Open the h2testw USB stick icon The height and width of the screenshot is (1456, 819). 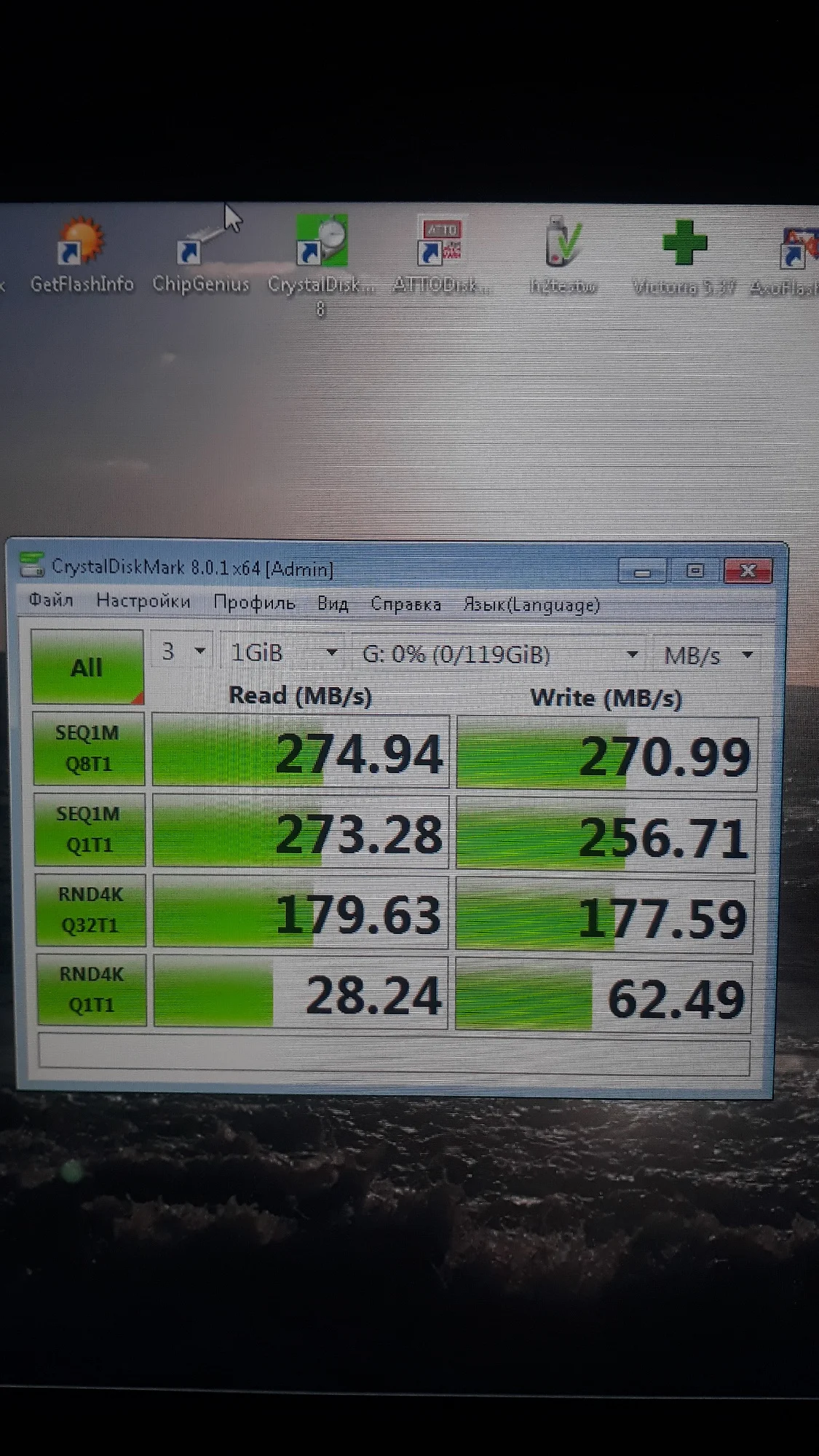[563, 244]
